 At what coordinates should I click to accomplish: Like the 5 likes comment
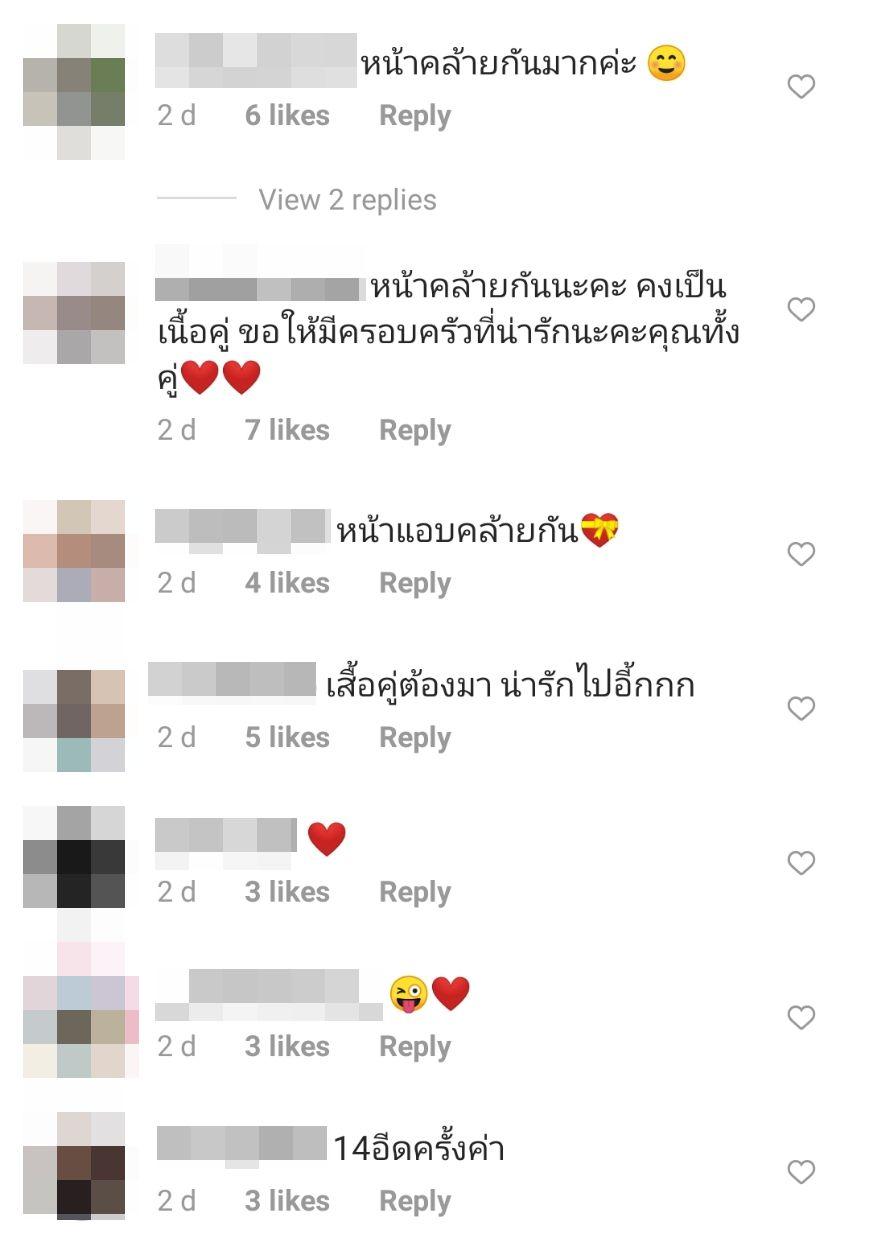(801, 709)
